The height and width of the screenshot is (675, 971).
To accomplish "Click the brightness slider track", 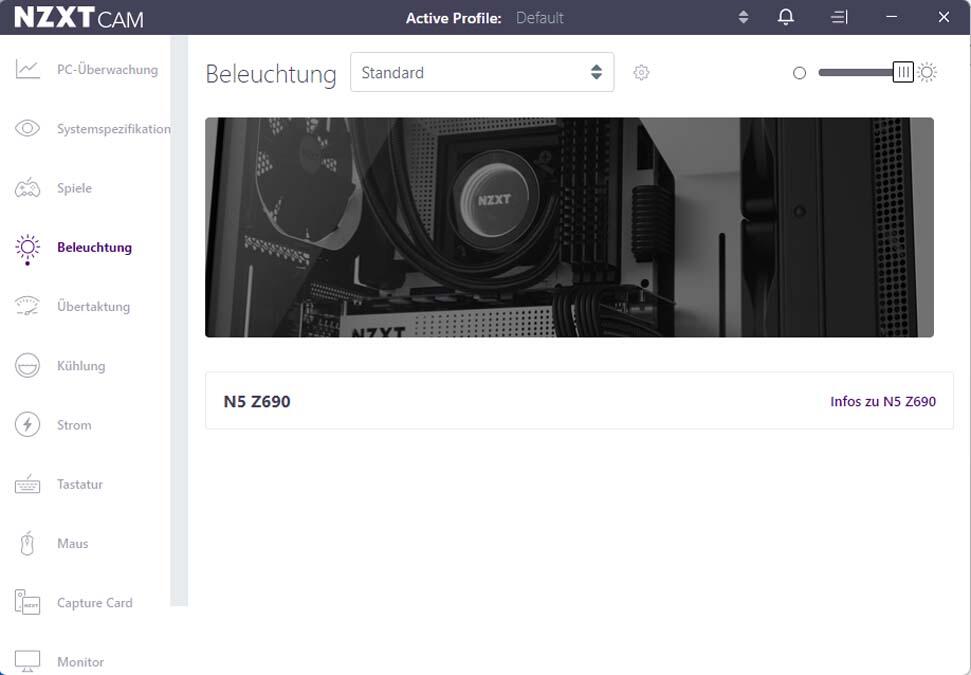I will (x=856, y=72).
